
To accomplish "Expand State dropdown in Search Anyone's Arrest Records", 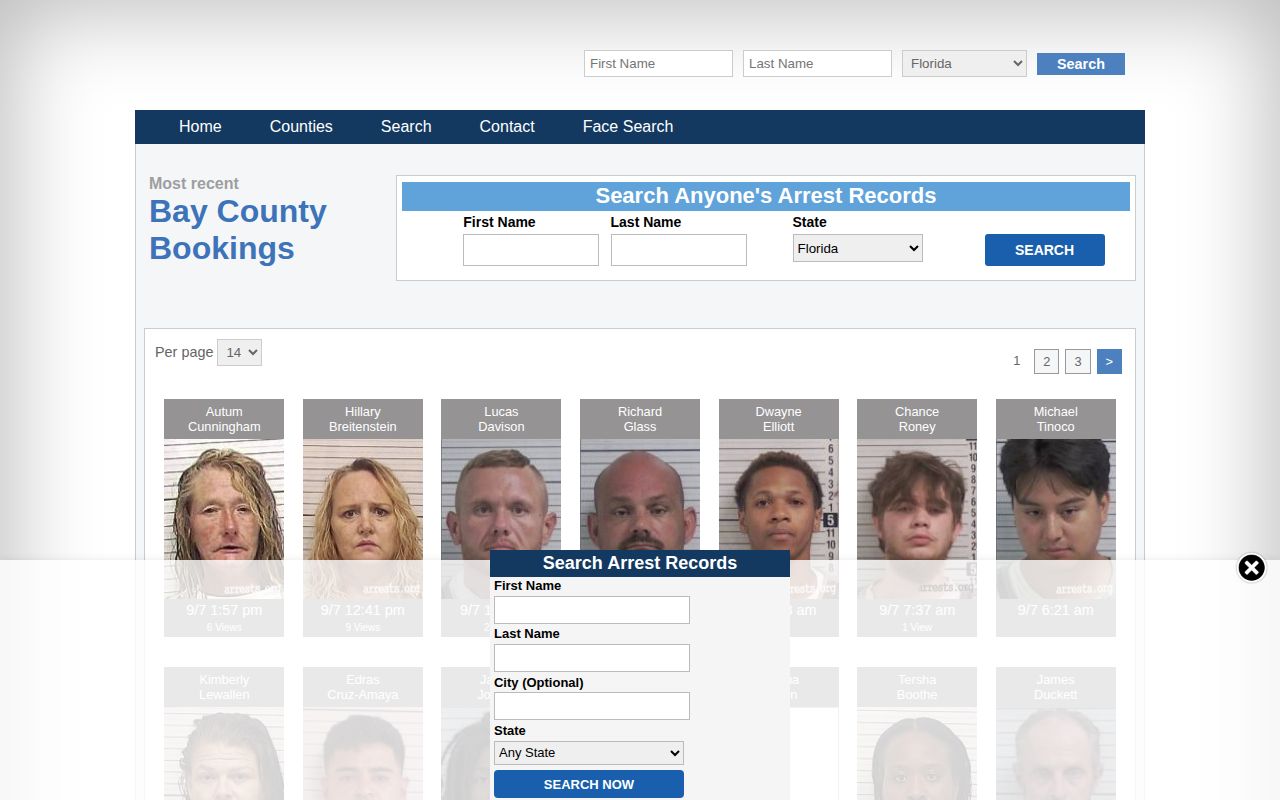I will tap(858, 248).
